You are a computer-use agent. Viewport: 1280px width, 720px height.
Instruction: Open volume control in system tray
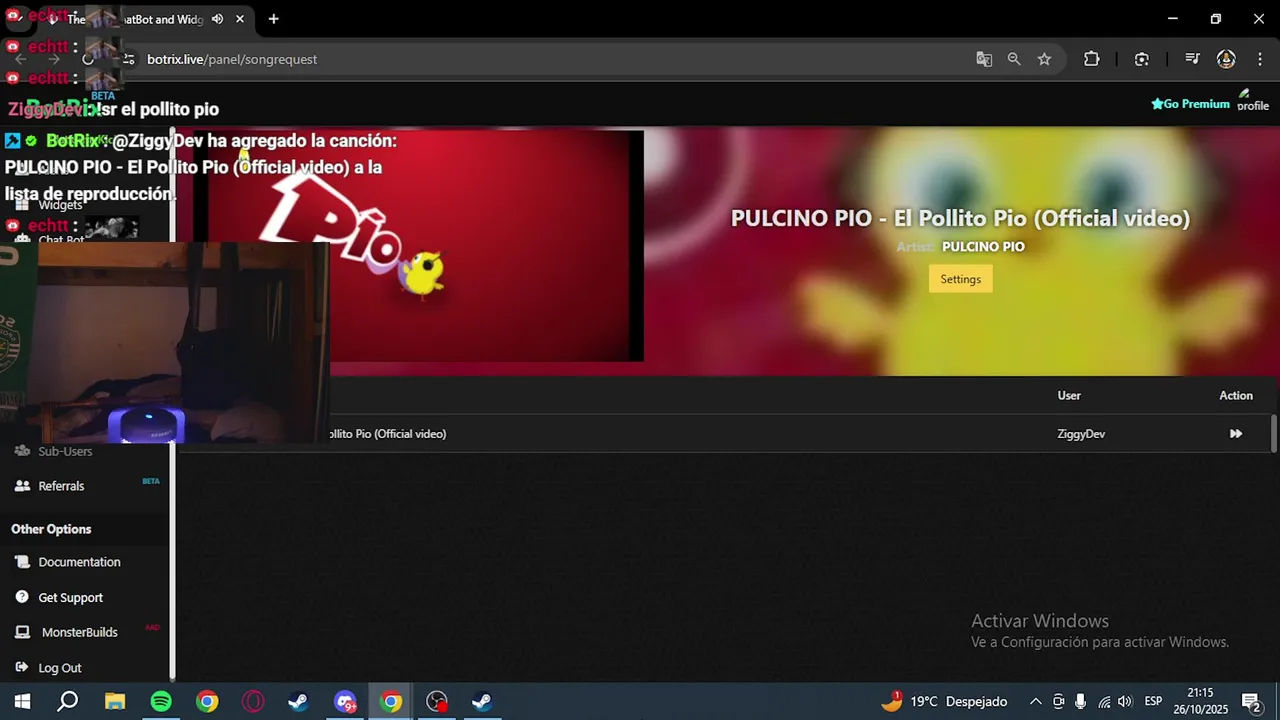pyautogui.click(x=1126, y=702)
